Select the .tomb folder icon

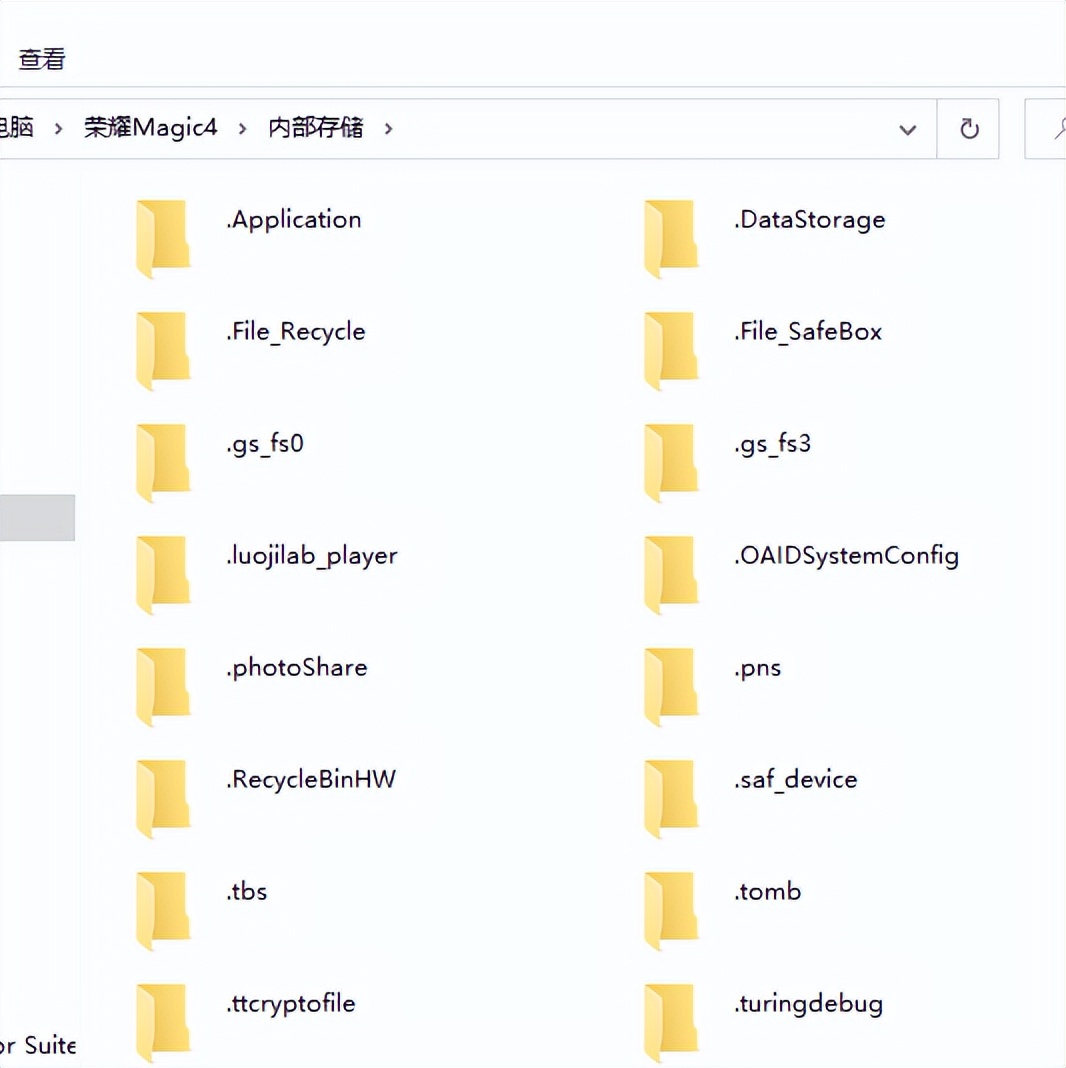[671, 911]
